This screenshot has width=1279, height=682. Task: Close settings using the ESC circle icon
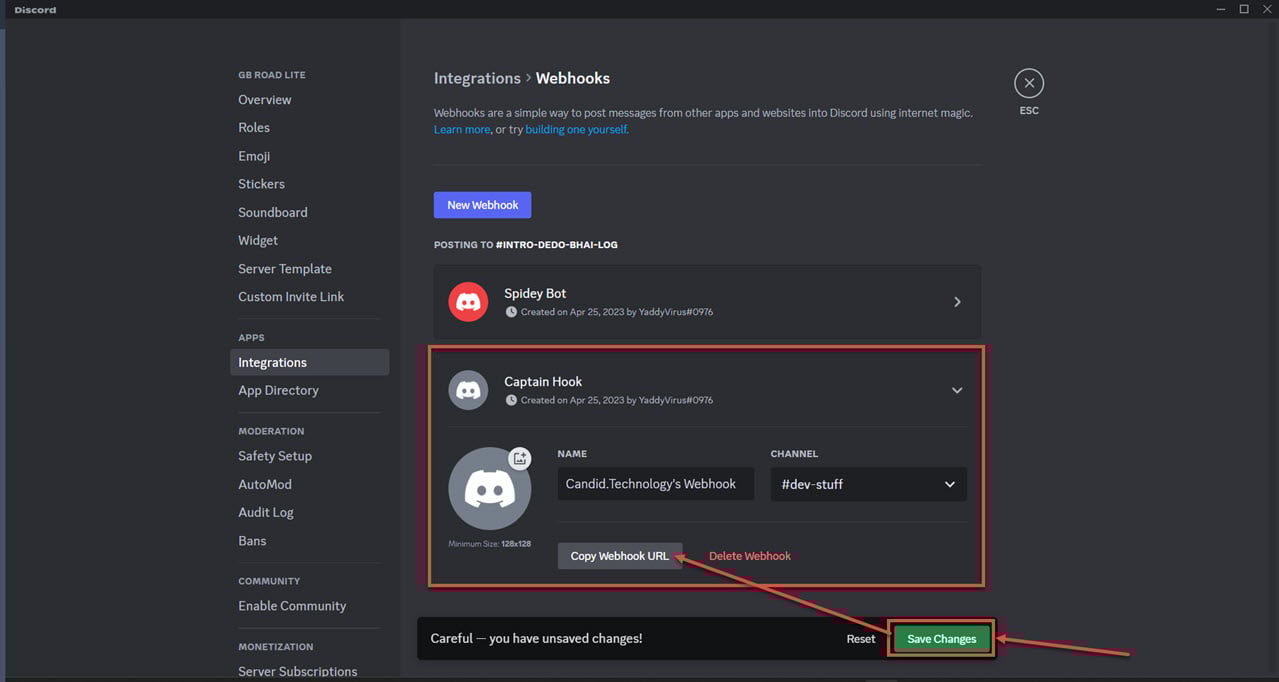click(x=1029, y=82)
